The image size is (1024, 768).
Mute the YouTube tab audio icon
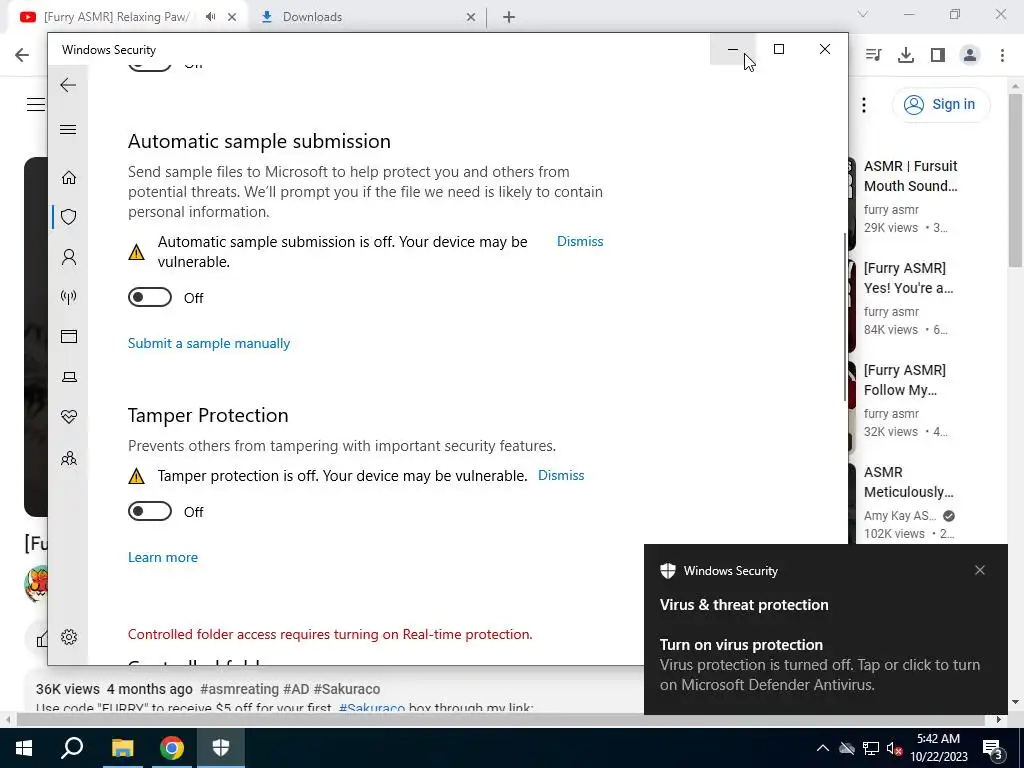click(x=210, y=17)
